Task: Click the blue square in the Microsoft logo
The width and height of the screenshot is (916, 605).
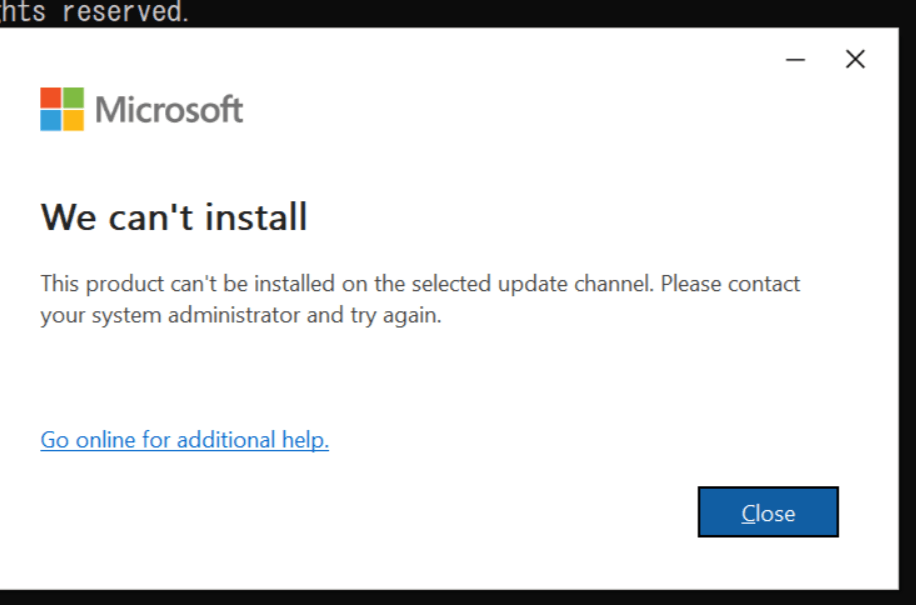Action: click(x=51, y=120)
